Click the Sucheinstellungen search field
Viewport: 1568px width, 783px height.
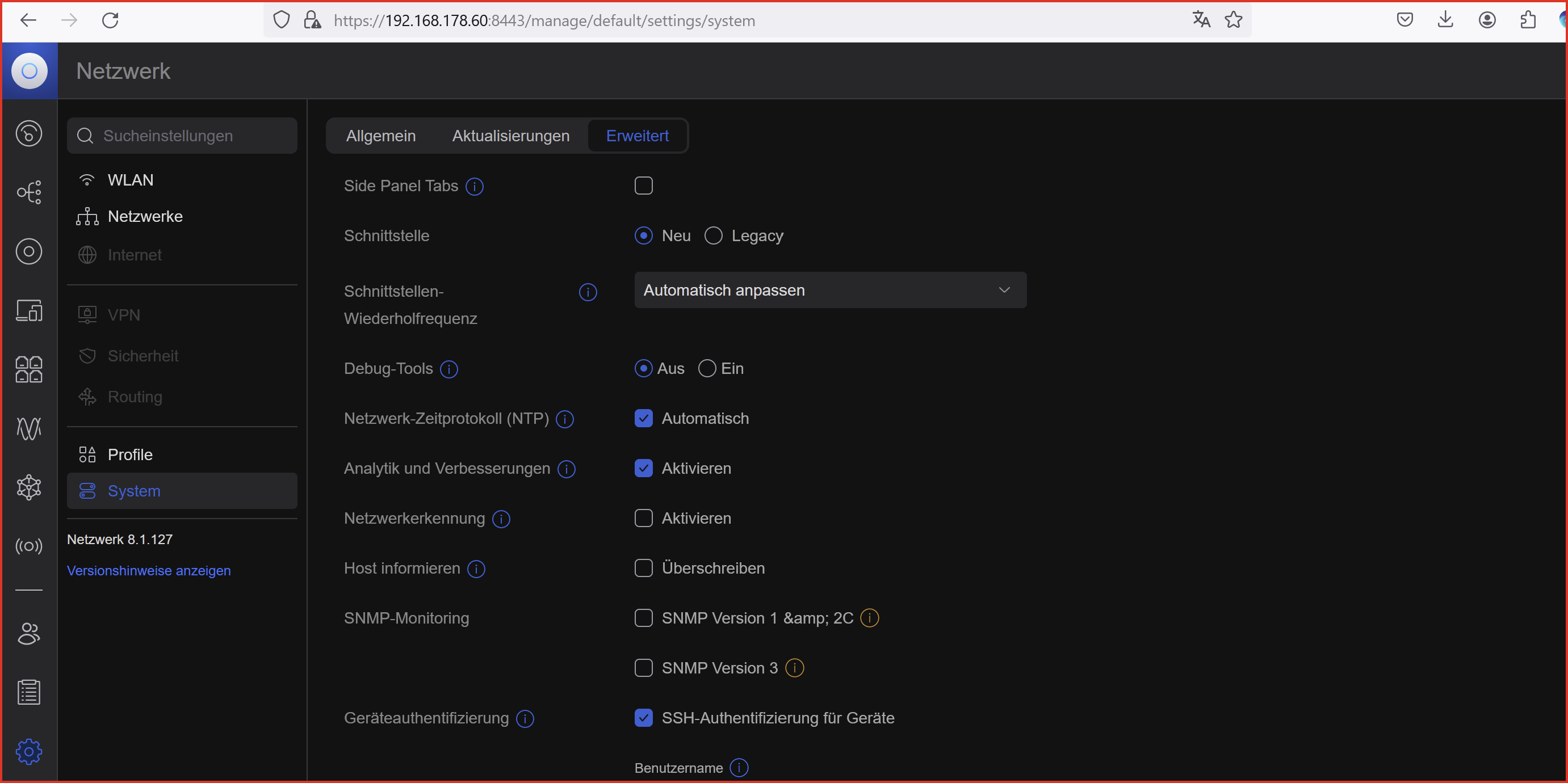[182, 136]
